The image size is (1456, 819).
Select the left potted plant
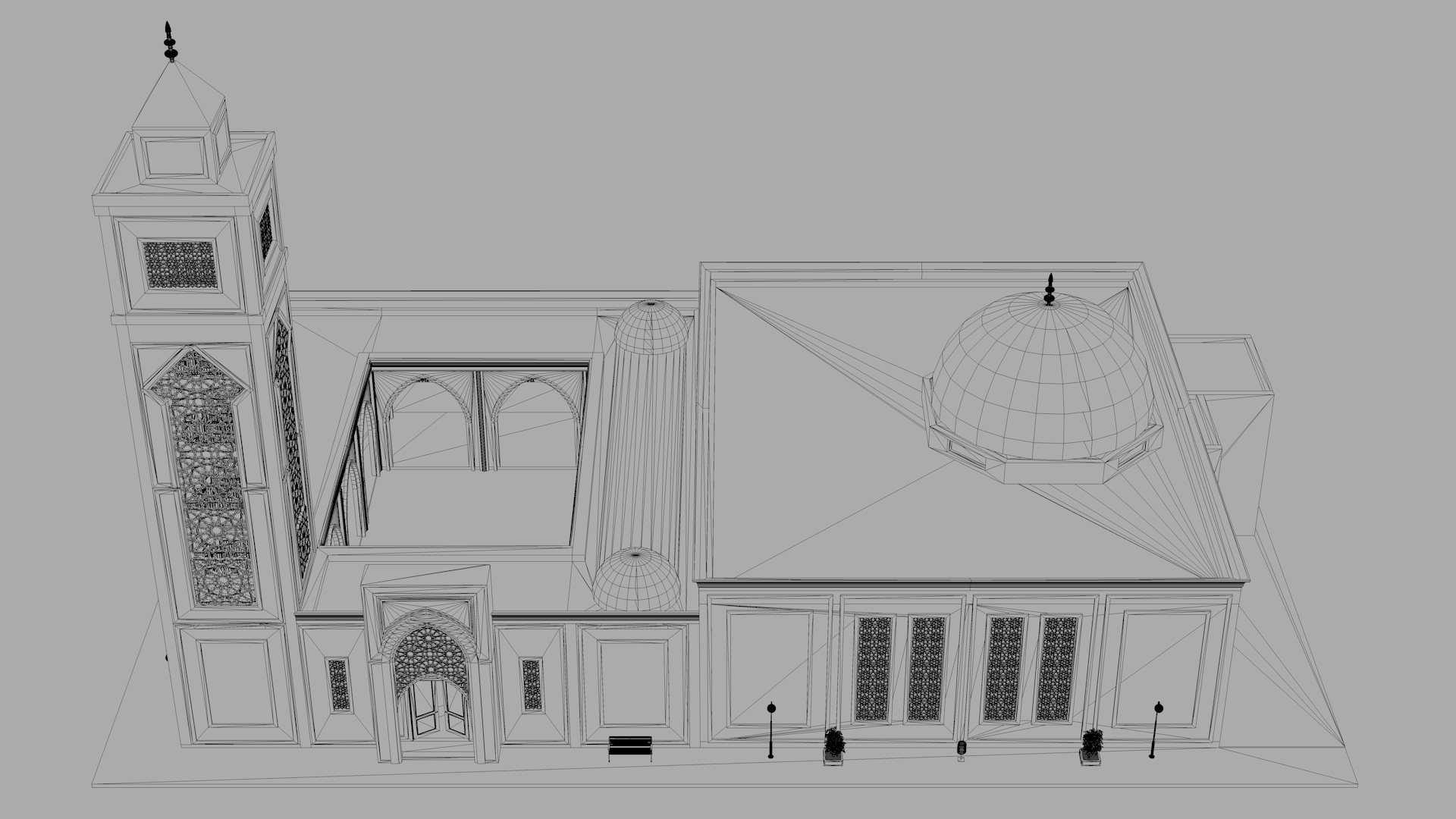(834, 745)
